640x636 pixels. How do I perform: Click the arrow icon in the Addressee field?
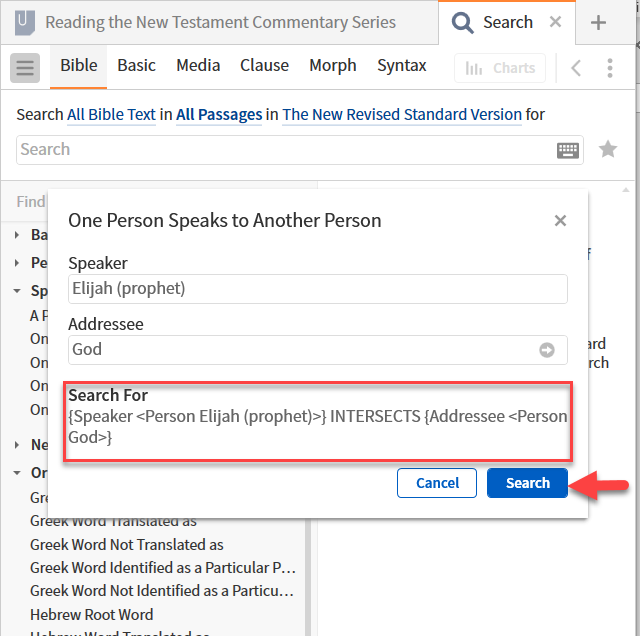(x=547, y=350)
